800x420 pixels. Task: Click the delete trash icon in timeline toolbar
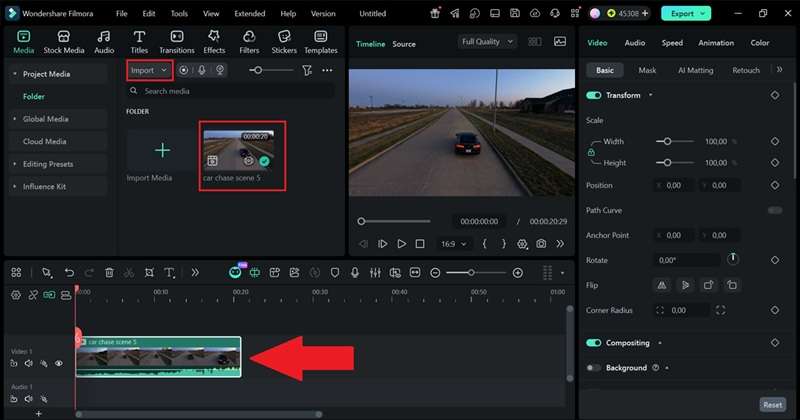[109, 273]
